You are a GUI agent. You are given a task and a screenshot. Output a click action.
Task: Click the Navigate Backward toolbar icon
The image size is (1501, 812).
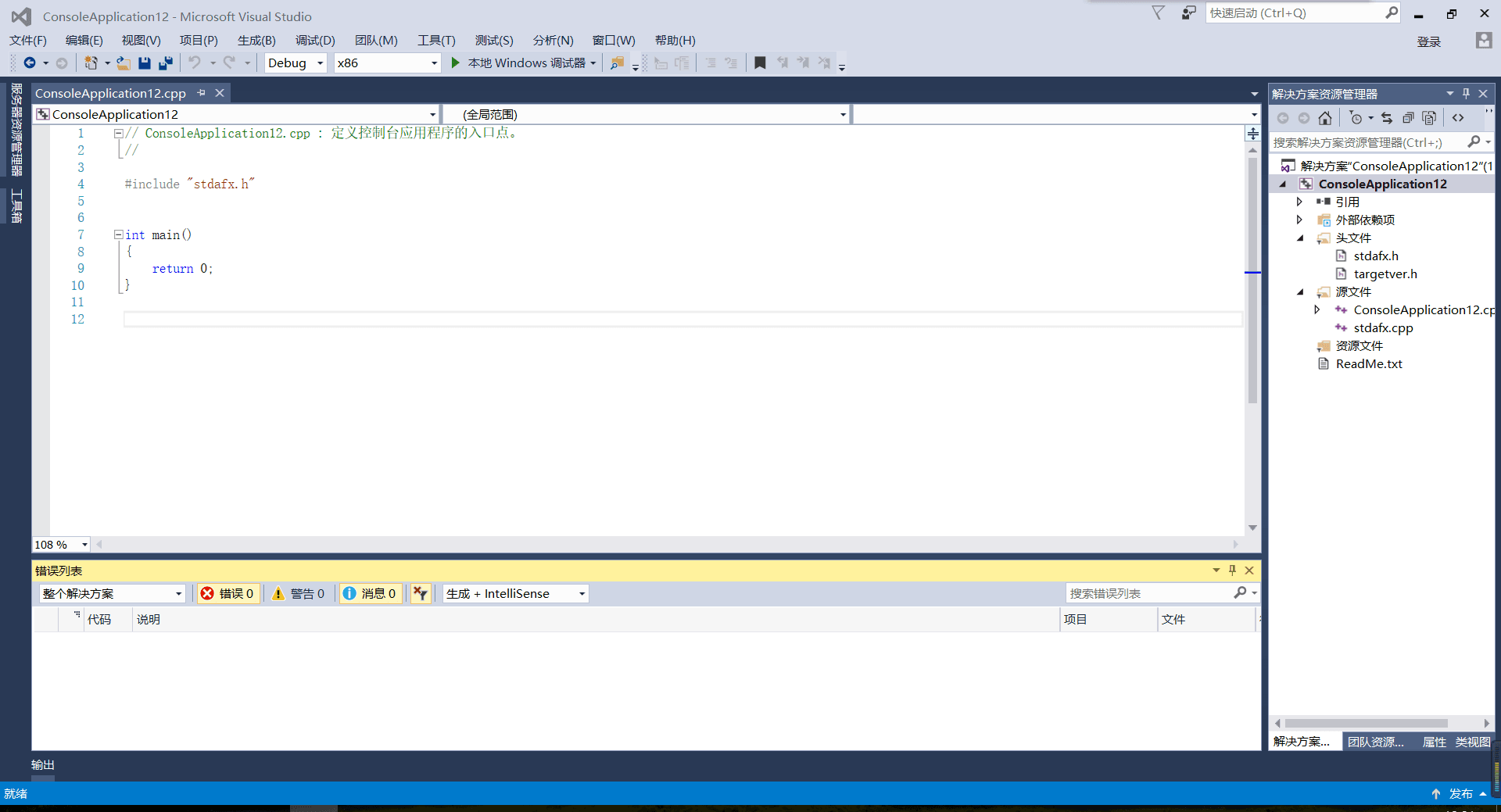tap(30, 63)
